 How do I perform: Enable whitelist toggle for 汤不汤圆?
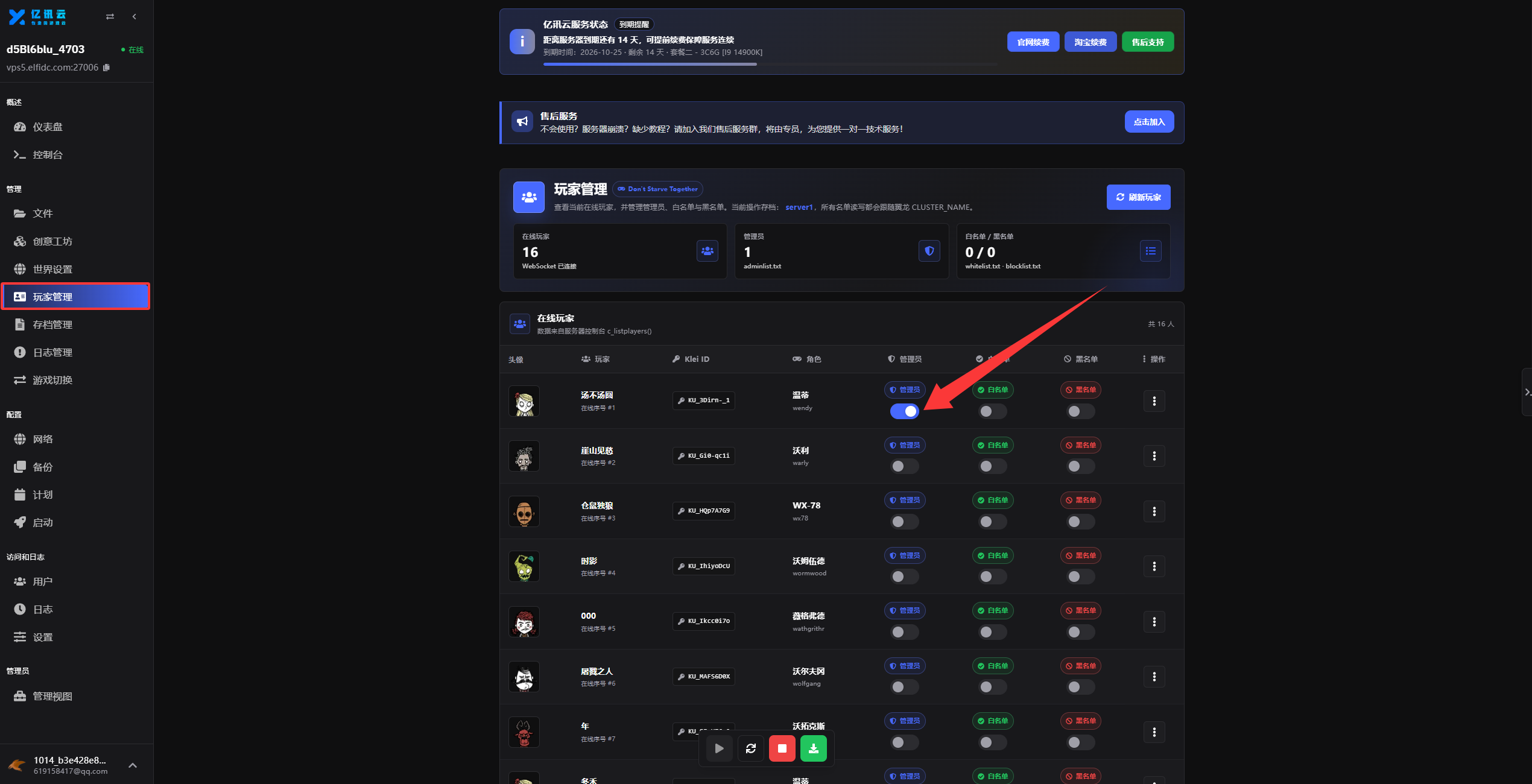992,411
